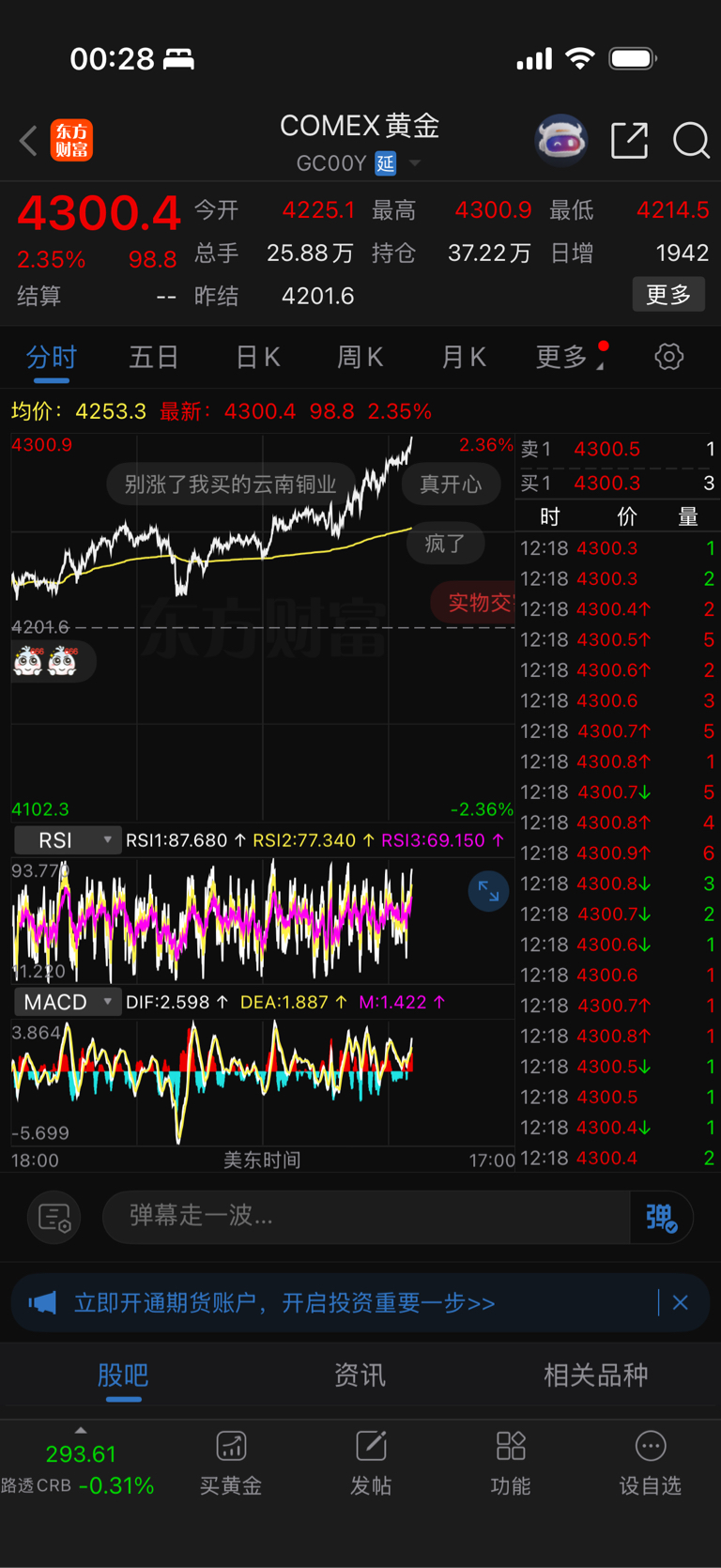Switch to the 日K tab
This screenshot has width=721, height=1568.
(x=257, y=357)
